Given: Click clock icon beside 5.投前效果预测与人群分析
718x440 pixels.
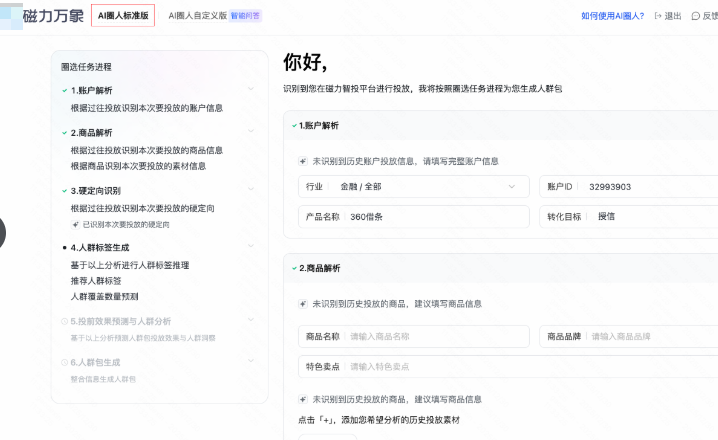Looking at the screenshot, I should click(x=65, y=321).
